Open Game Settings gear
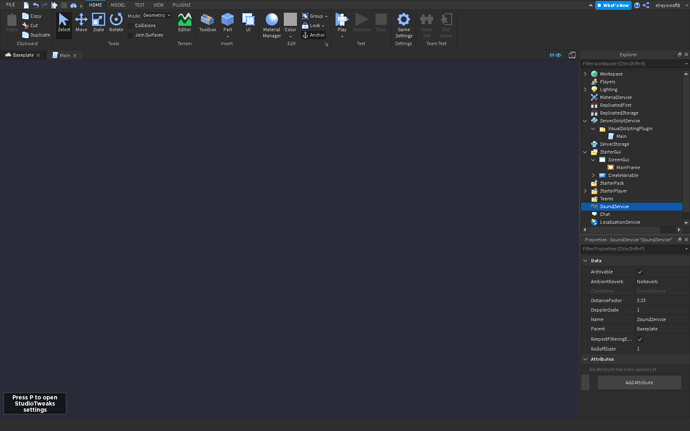 pyautogui.click(x=404, y=25)
